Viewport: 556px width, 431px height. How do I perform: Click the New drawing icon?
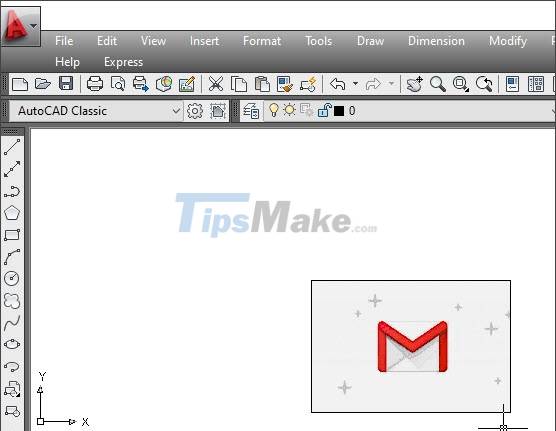click(x=20, y=84)
